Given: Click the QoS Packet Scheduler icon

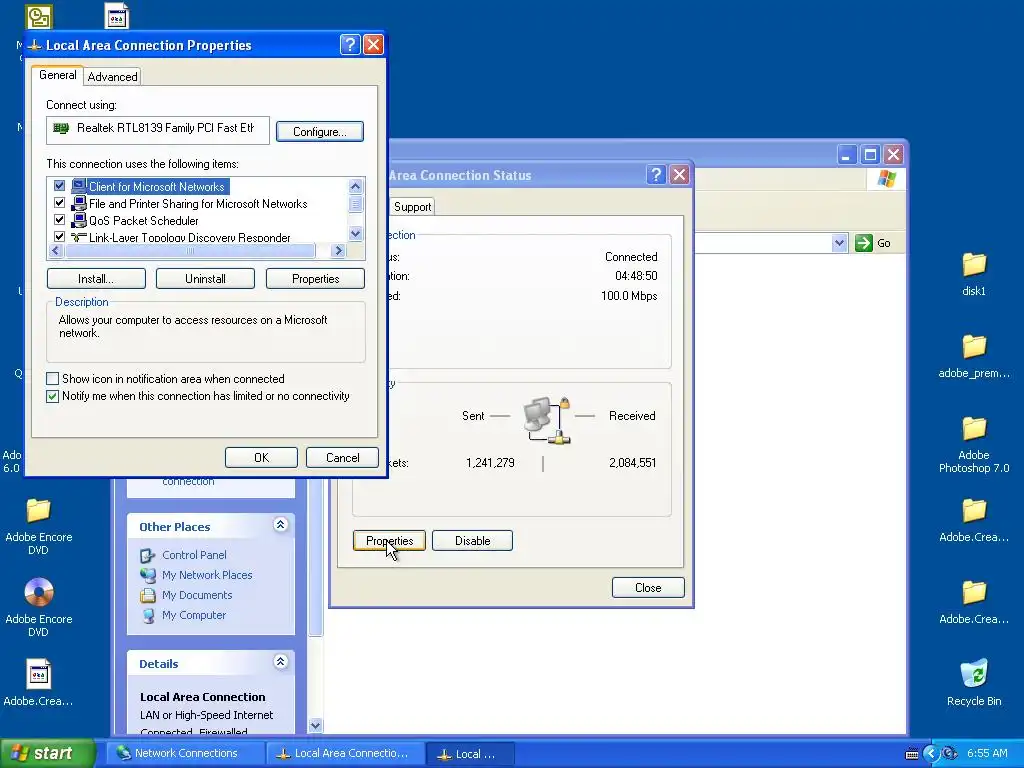Looking at the screenshot, I should pyautogui.click(x=79, y=220).
